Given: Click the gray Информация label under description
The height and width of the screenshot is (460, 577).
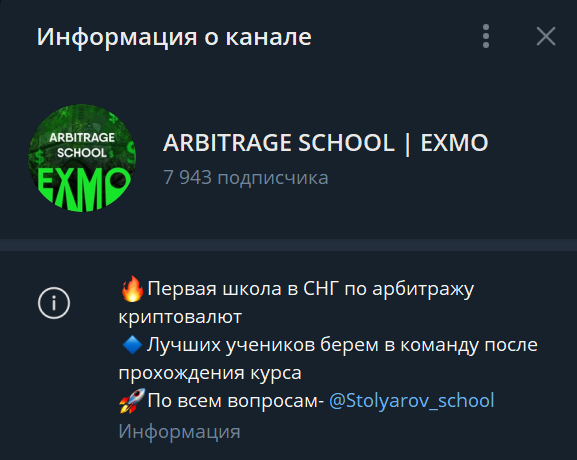Looking at the screenshot, I should [180, 431].
